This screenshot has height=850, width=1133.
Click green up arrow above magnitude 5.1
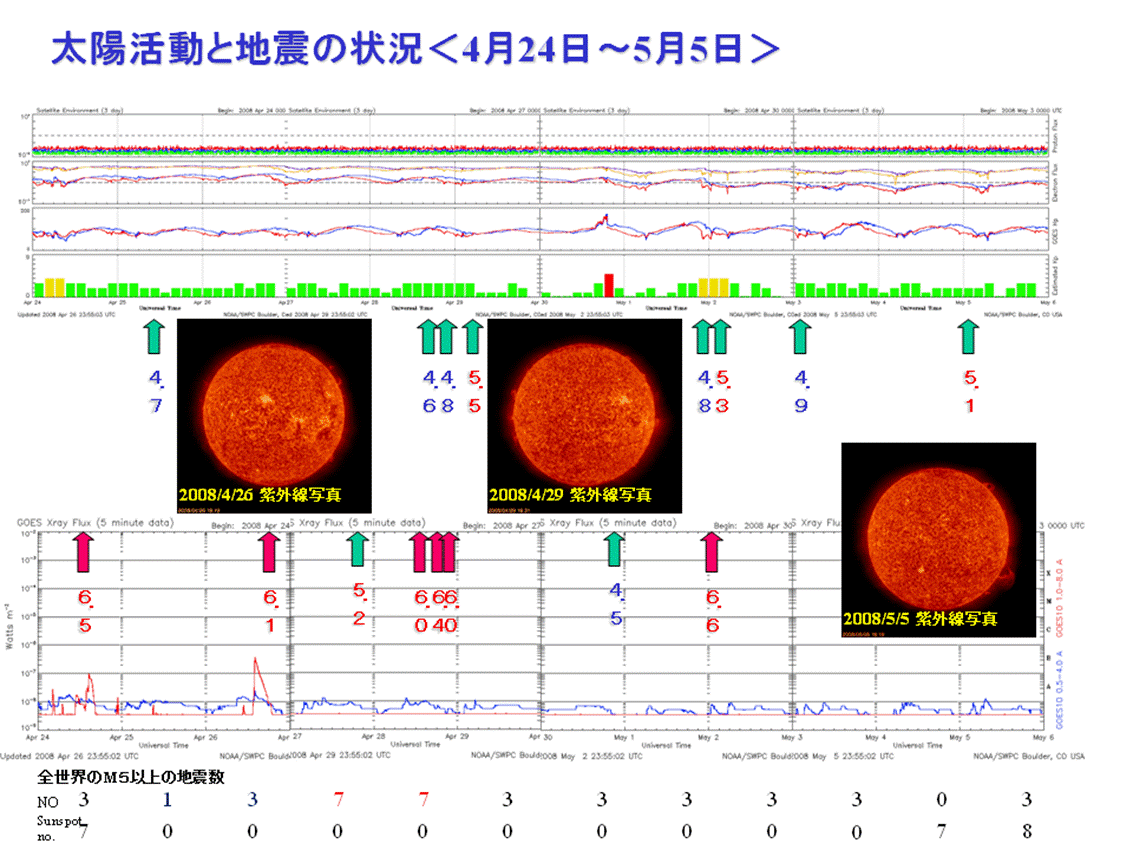click(968, 337)
